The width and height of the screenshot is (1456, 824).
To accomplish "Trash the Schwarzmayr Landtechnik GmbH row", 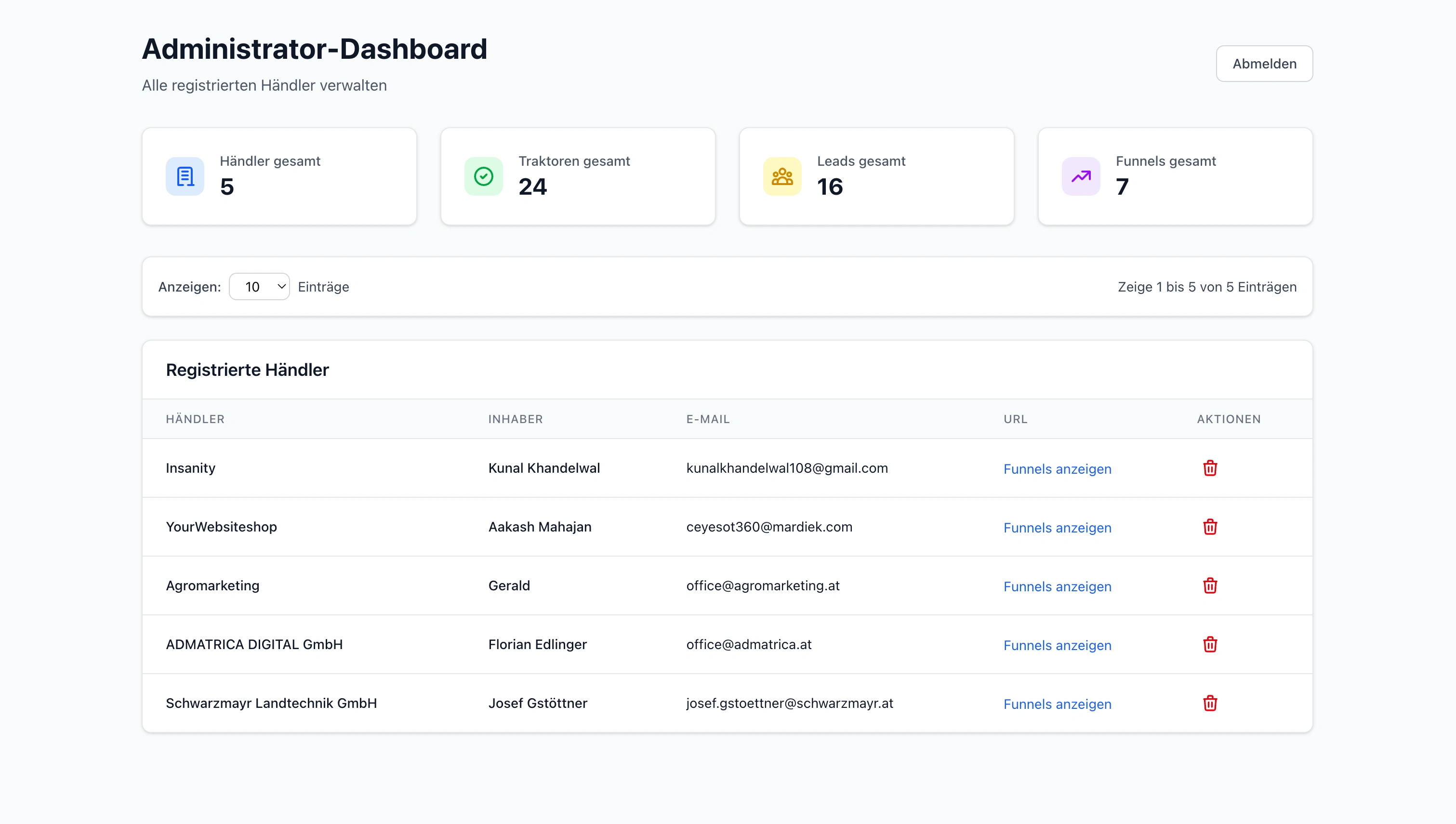I will [x=1209, y=704].
